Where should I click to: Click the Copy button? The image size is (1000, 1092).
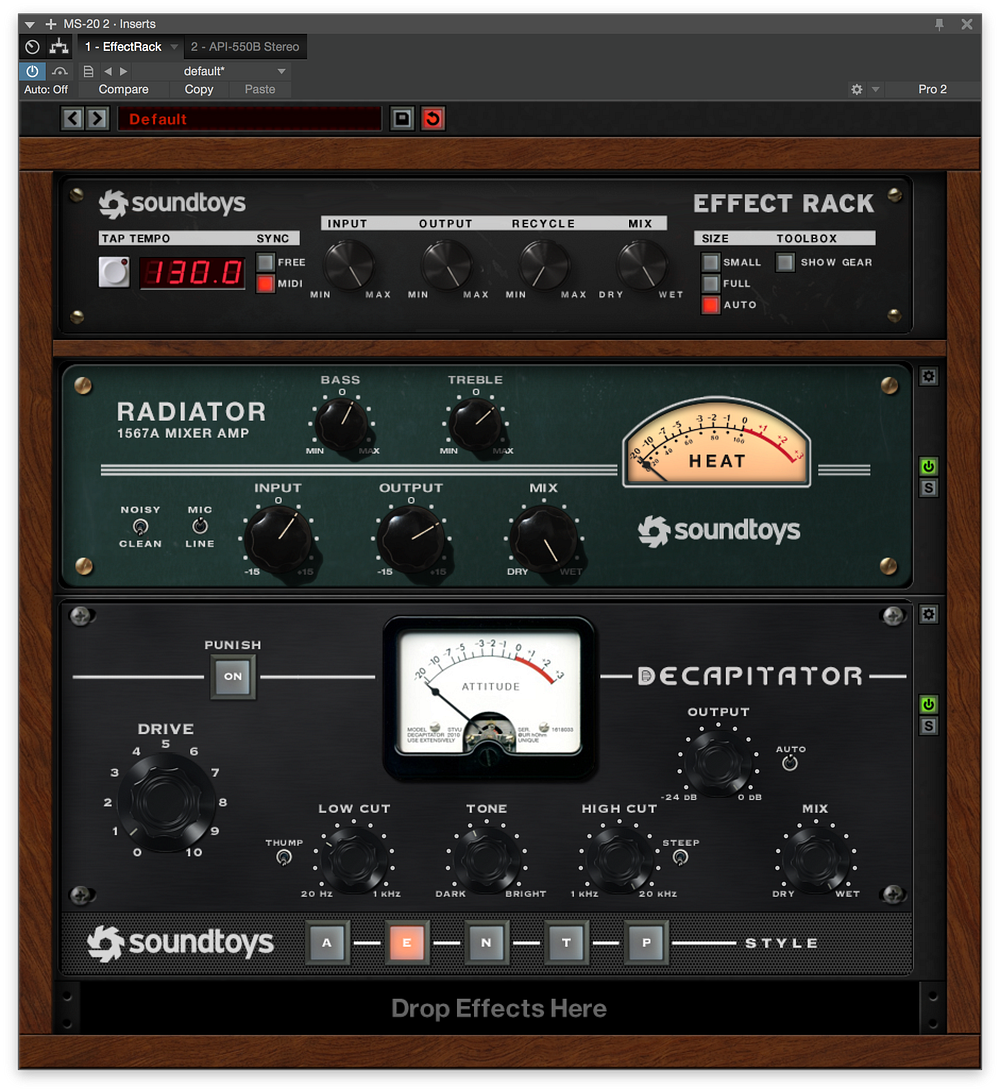pyautogui.click(x=198, y=89)
